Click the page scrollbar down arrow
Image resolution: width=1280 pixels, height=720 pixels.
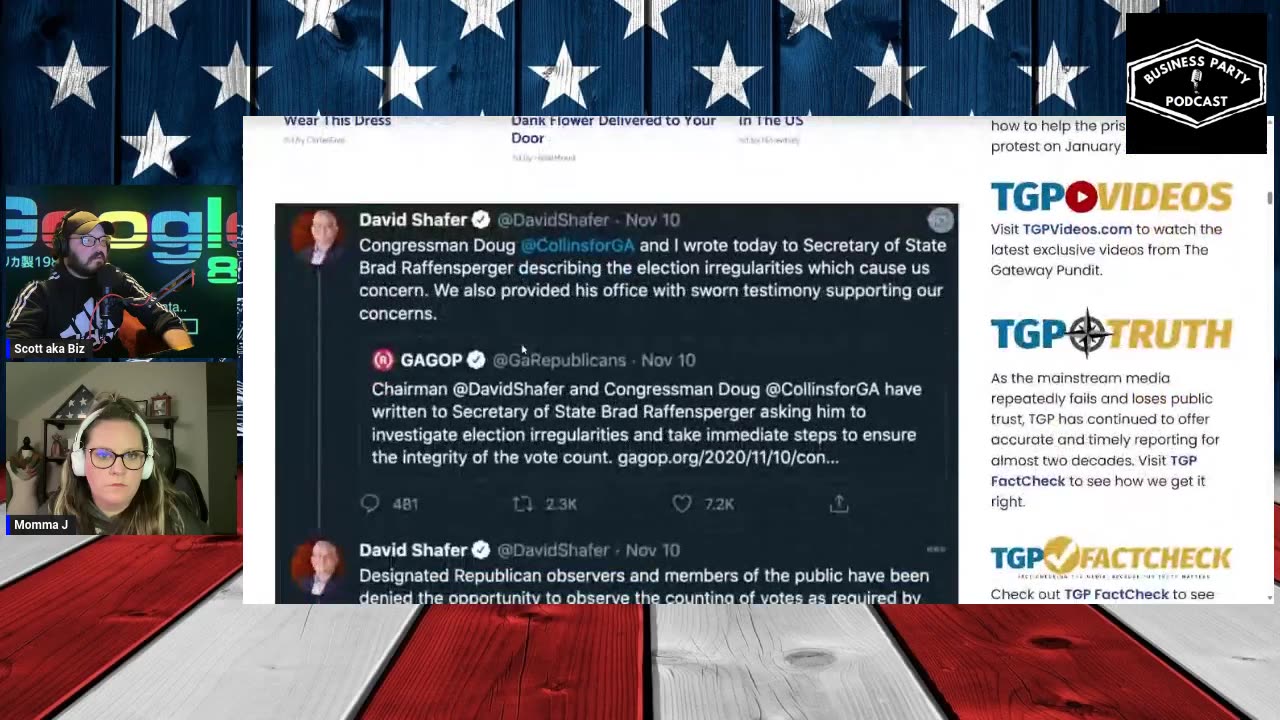pos(1270,598)
